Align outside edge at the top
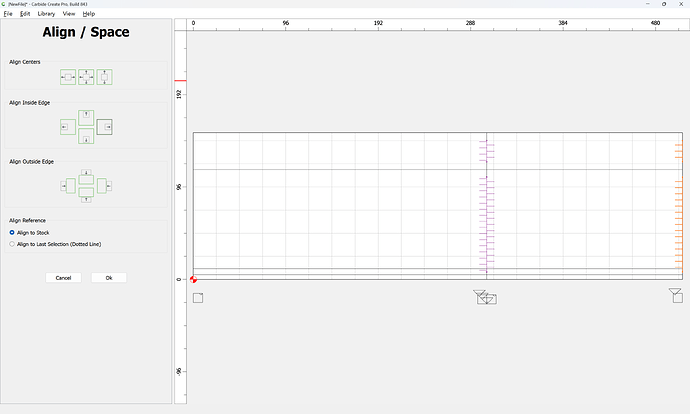The height and width of the screenshot is (414, 690). (x=86, y=176)
